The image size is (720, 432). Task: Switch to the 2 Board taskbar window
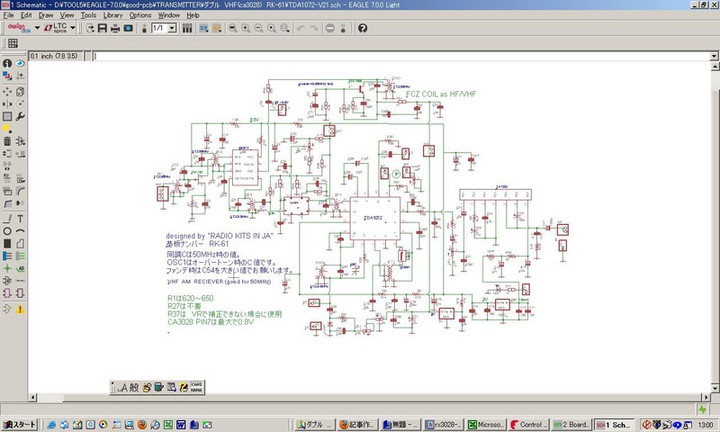[571, 424]
